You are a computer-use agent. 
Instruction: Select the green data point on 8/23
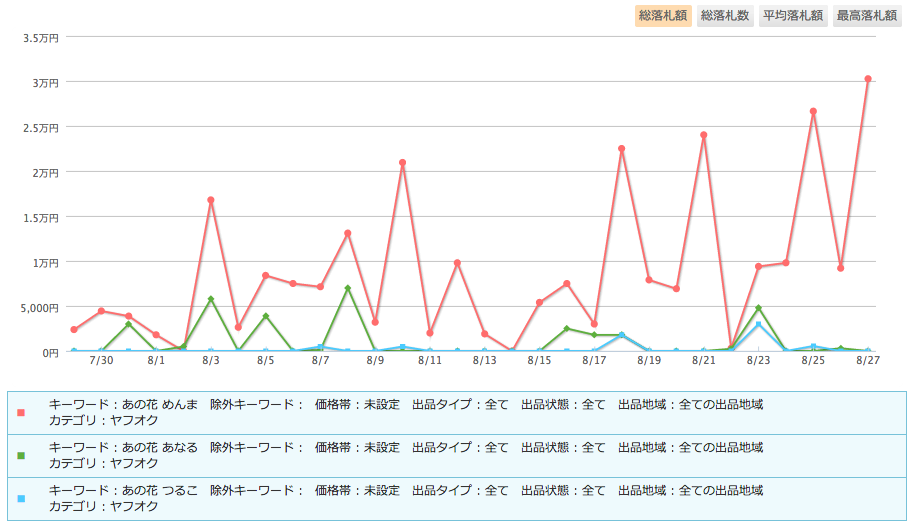tap(759, 308)
